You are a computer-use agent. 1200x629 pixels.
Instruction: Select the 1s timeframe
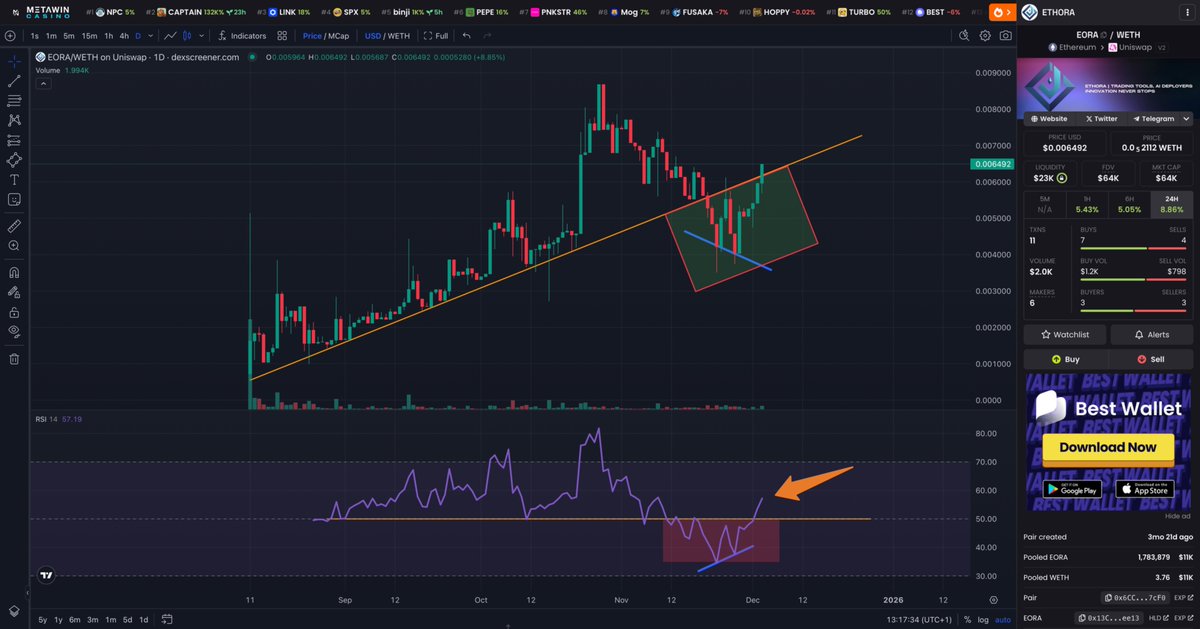(x=35, y=35)
